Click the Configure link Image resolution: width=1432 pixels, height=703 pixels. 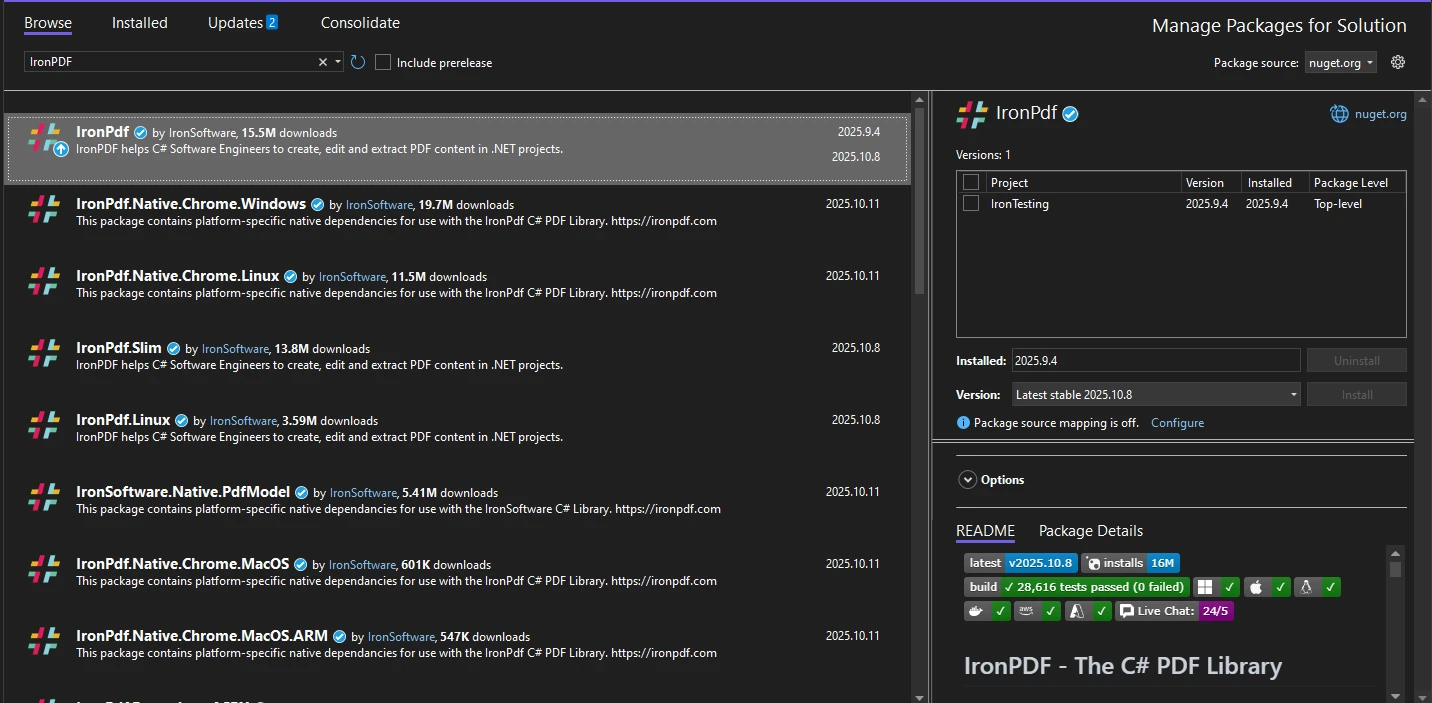coord(1177,423)
